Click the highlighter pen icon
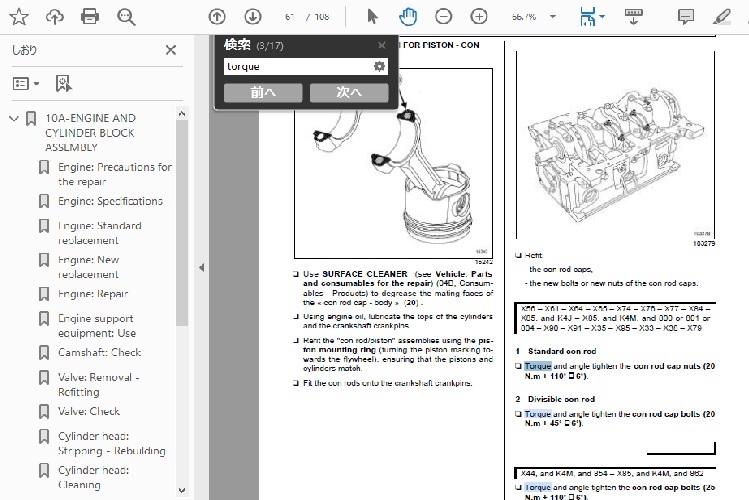 [721, 17]
